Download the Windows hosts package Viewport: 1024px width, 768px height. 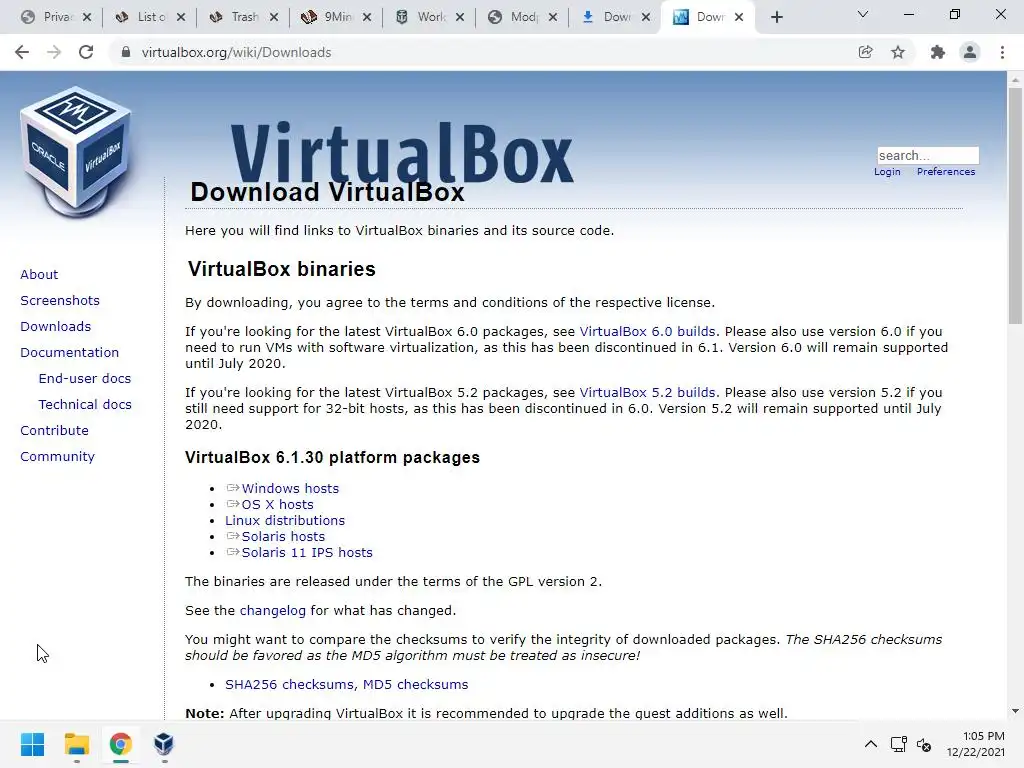[x=290, y=488]
